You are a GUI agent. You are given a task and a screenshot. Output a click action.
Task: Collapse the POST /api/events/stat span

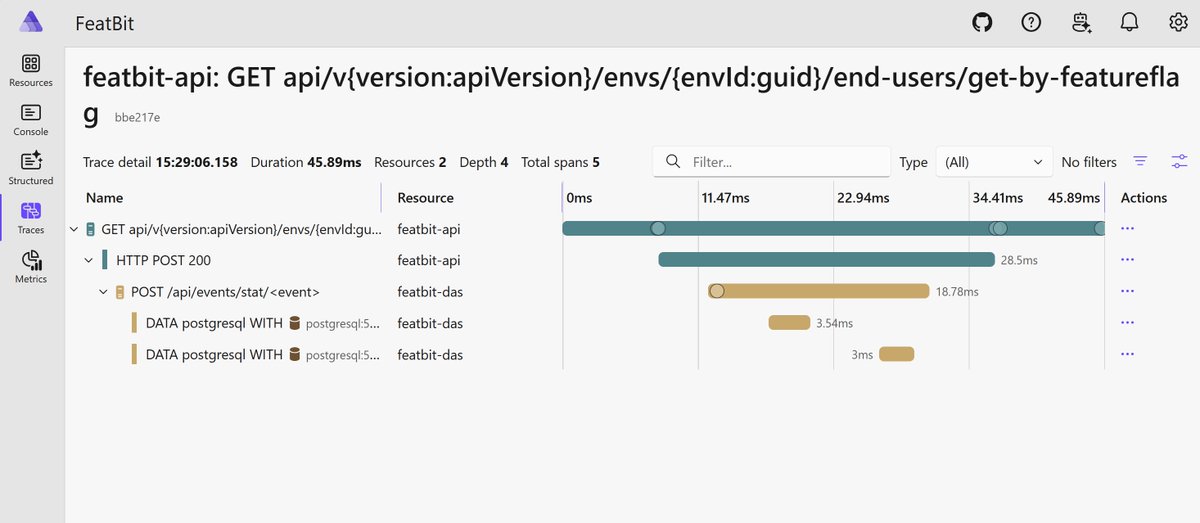pos(104,292)
